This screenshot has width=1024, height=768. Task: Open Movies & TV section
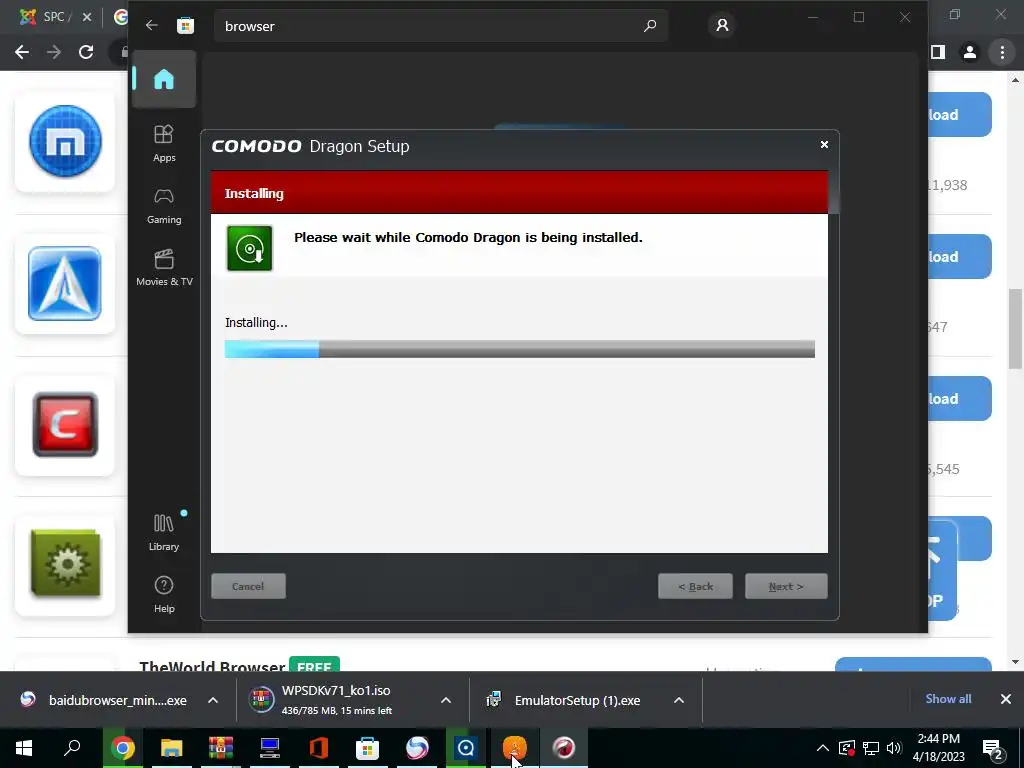[164, 268]
